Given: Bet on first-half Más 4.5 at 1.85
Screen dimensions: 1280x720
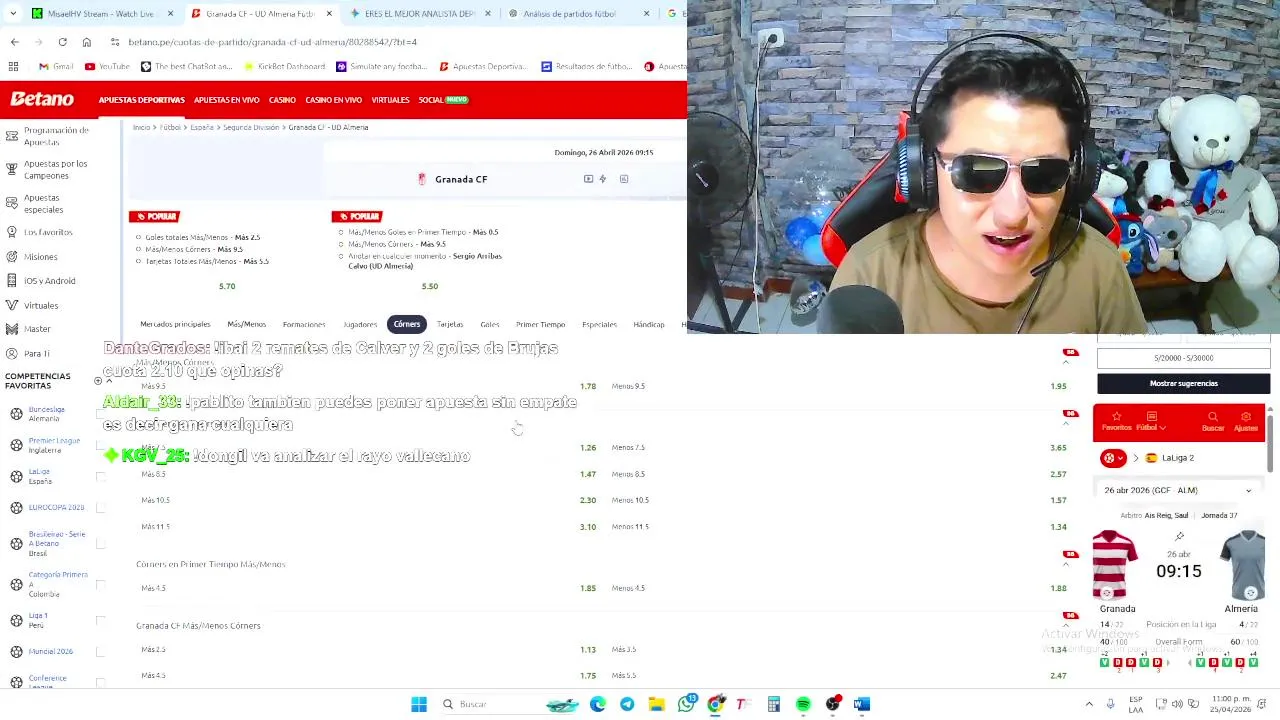Looking at the screenshot, I should [x=370, y=588].
